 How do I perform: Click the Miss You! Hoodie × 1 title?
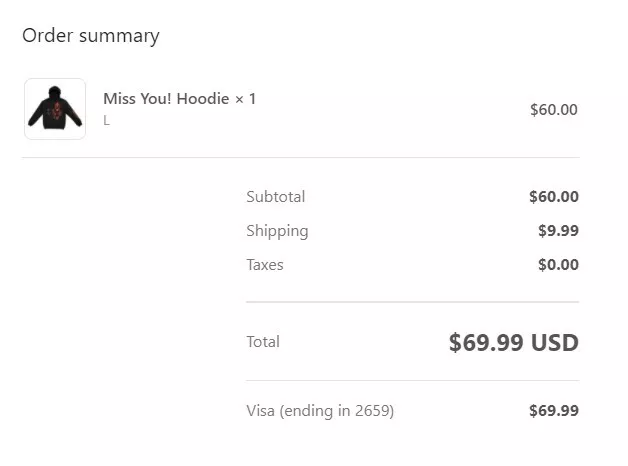179,99
